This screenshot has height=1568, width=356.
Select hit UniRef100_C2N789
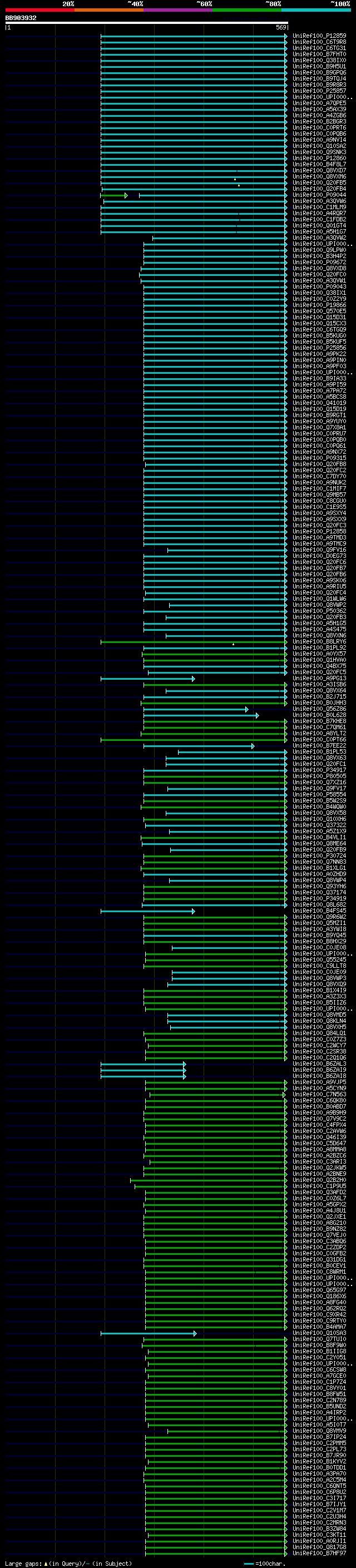tap(319, 1400)
